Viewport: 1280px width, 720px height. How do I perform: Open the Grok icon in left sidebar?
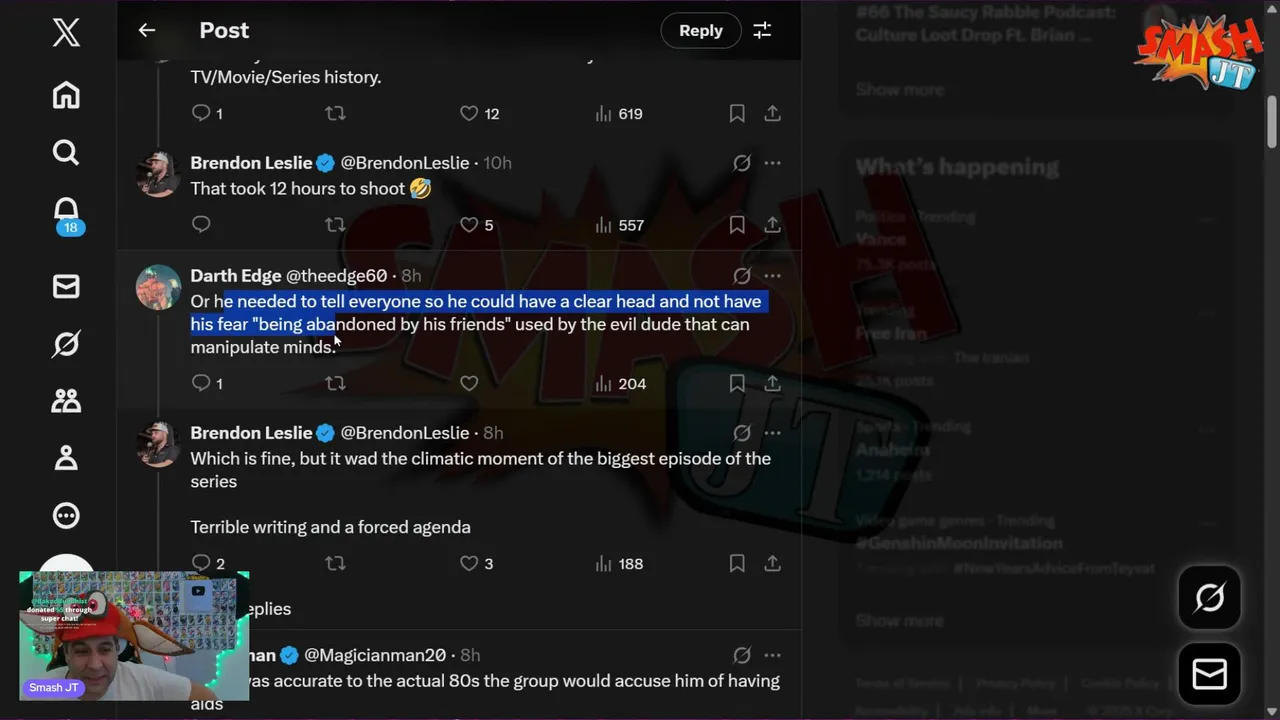pos(66,344)
